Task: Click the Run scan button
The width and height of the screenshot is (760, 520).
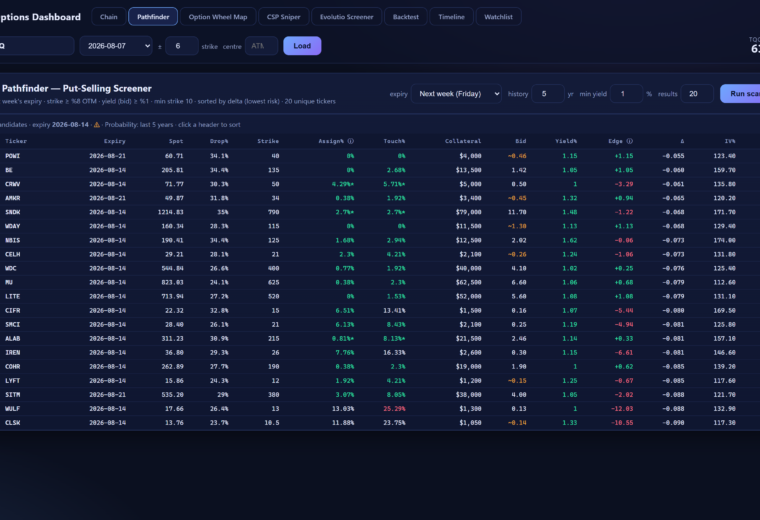Action: coord(742,94)
